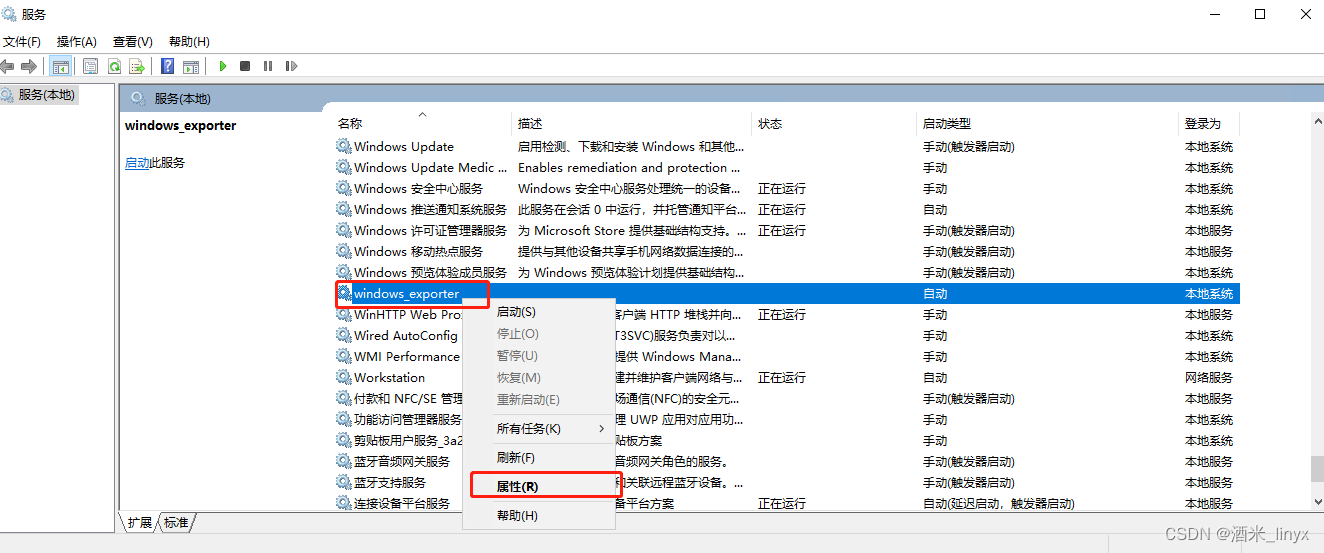Click the Stop service square icon
This screenshot has height=553, width=1324.
coord(245,66)
